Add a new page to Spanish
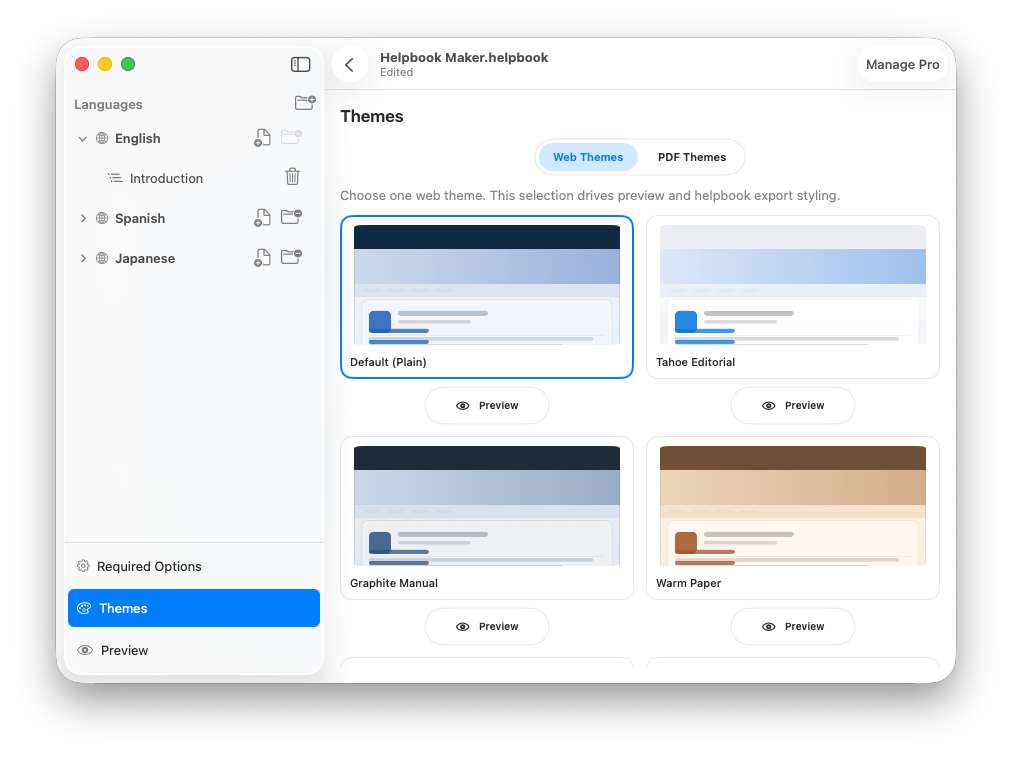Viewport: 1012px width, 757px height. pos(262,218)
